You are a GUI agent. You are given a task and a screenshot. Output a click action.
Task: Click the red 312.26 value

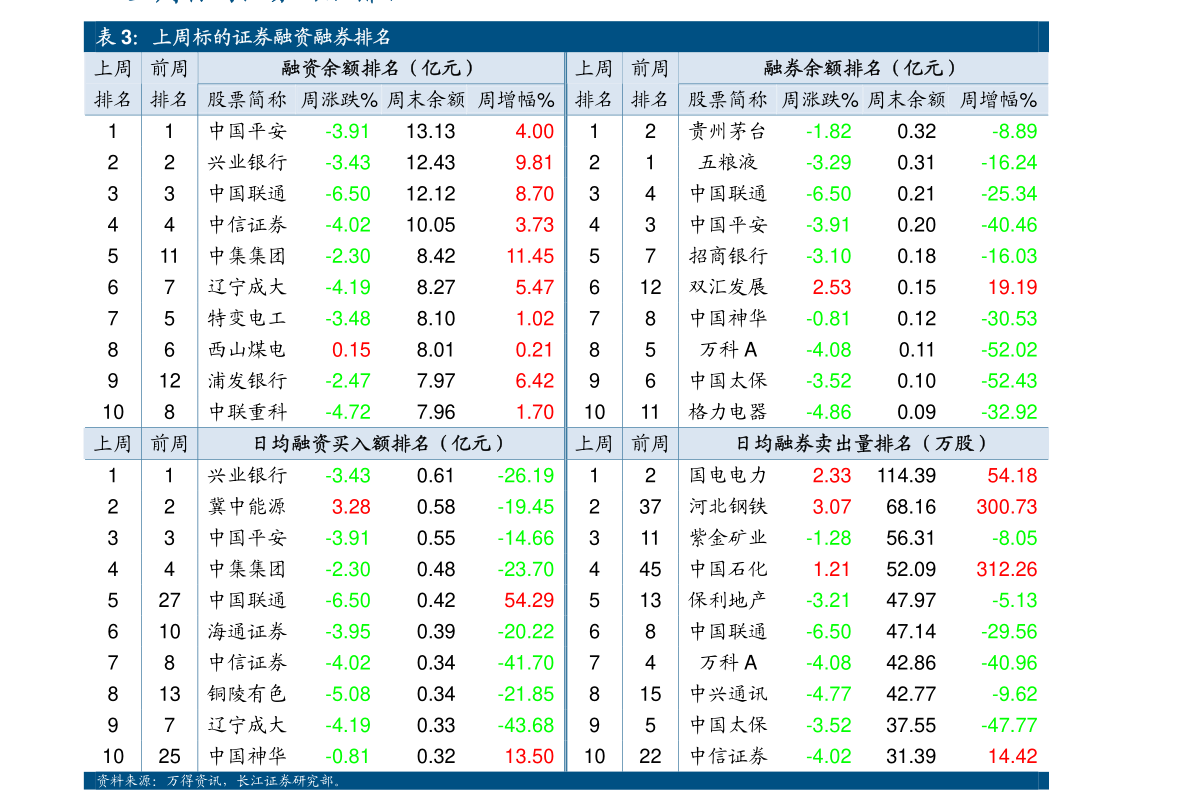(1006, 569)
